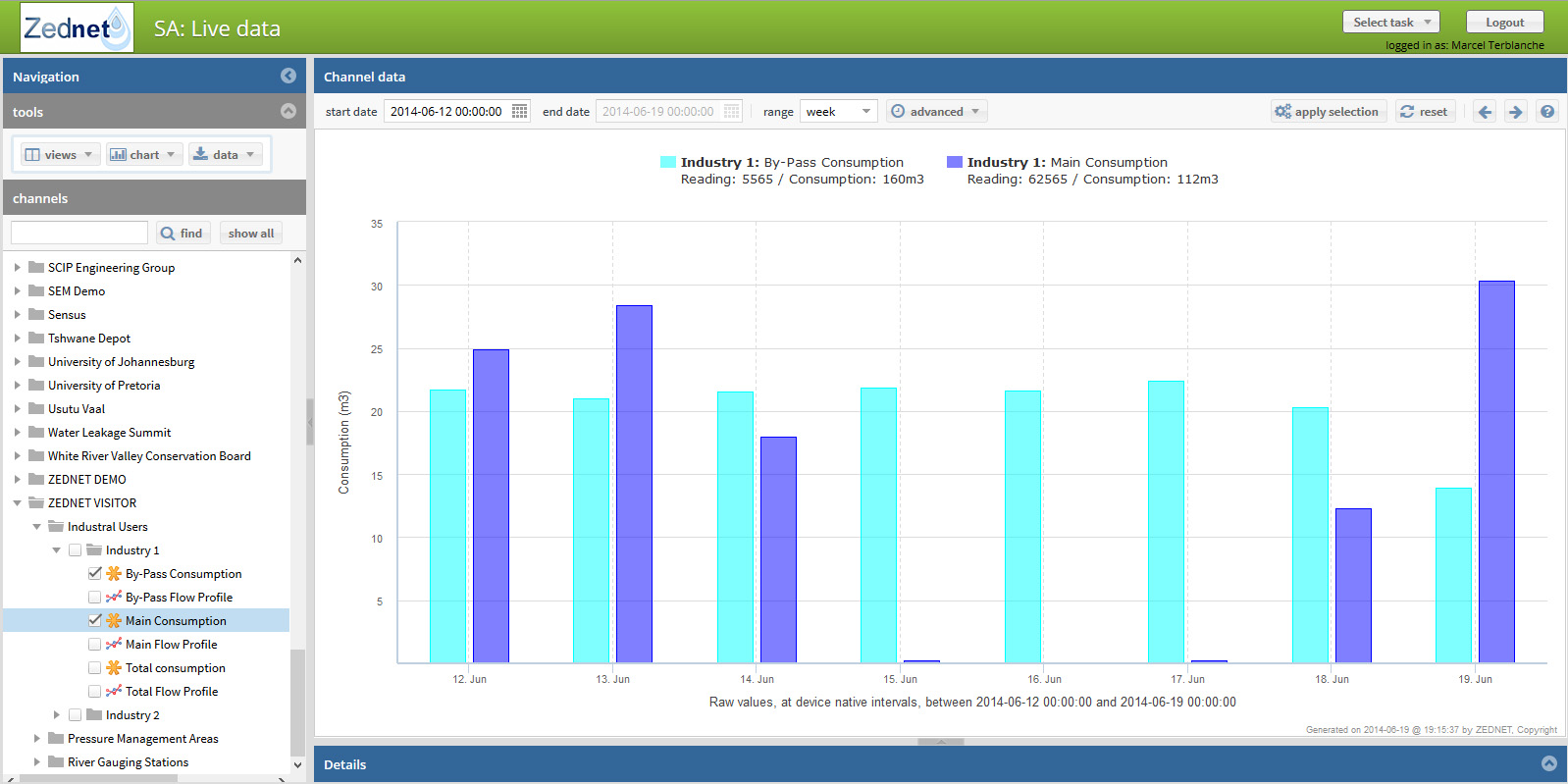The height and width of the screenshot is (784, 1568).
Task: Uncheck the Main Consumption checkbox
Action: 94,620
